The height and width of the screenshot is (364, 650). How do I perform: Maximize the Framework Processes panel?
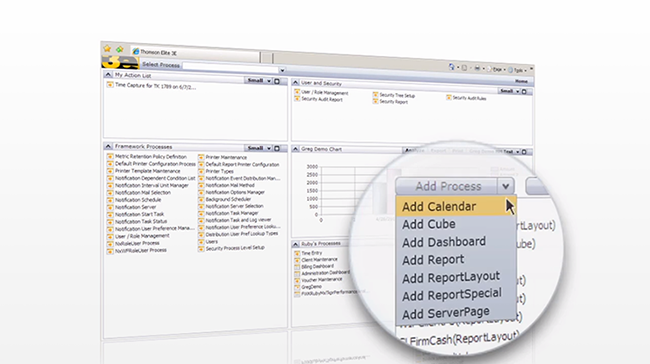(277, 148)
